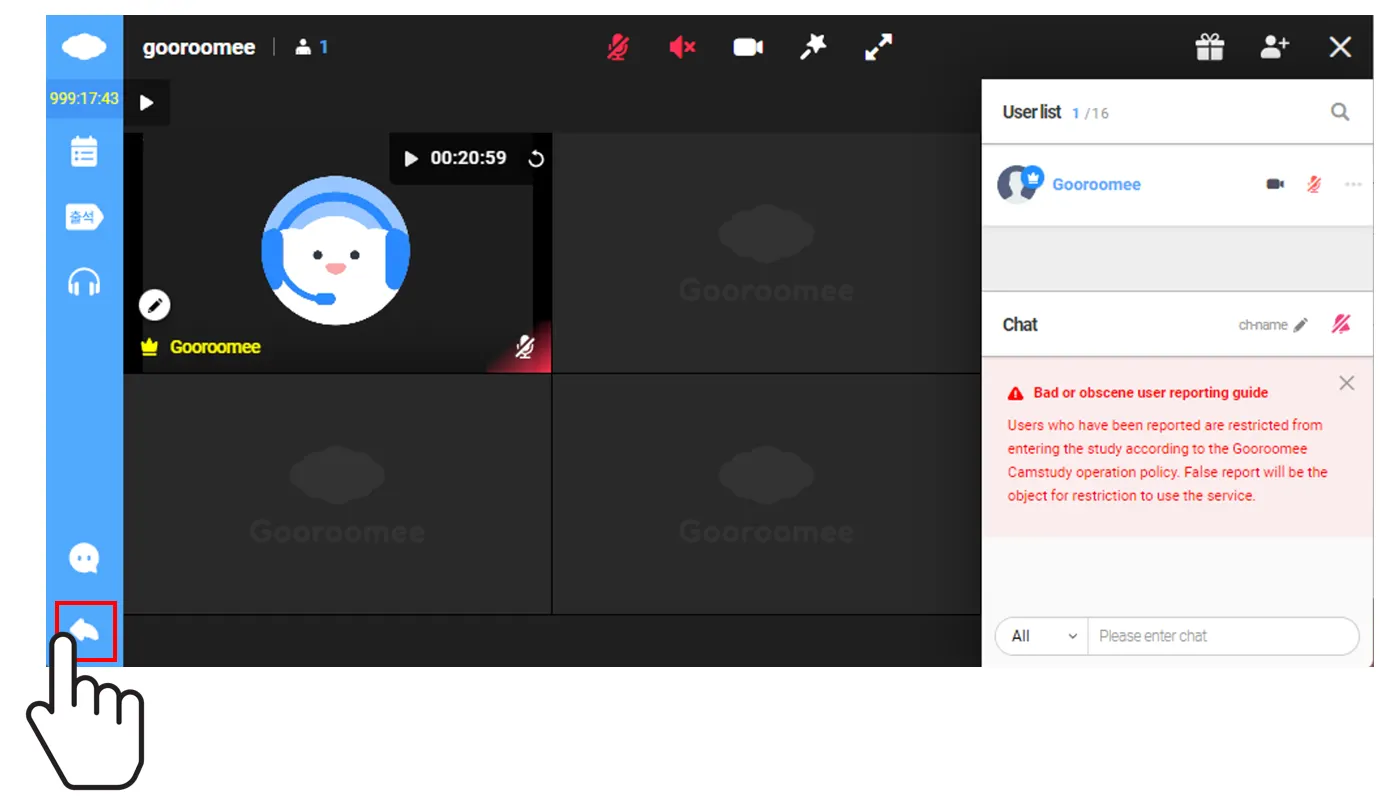This screenshot has width=1383, height=806.
Task: Click Gooroomee's avatar in the user list
Action: [1019, 184]
